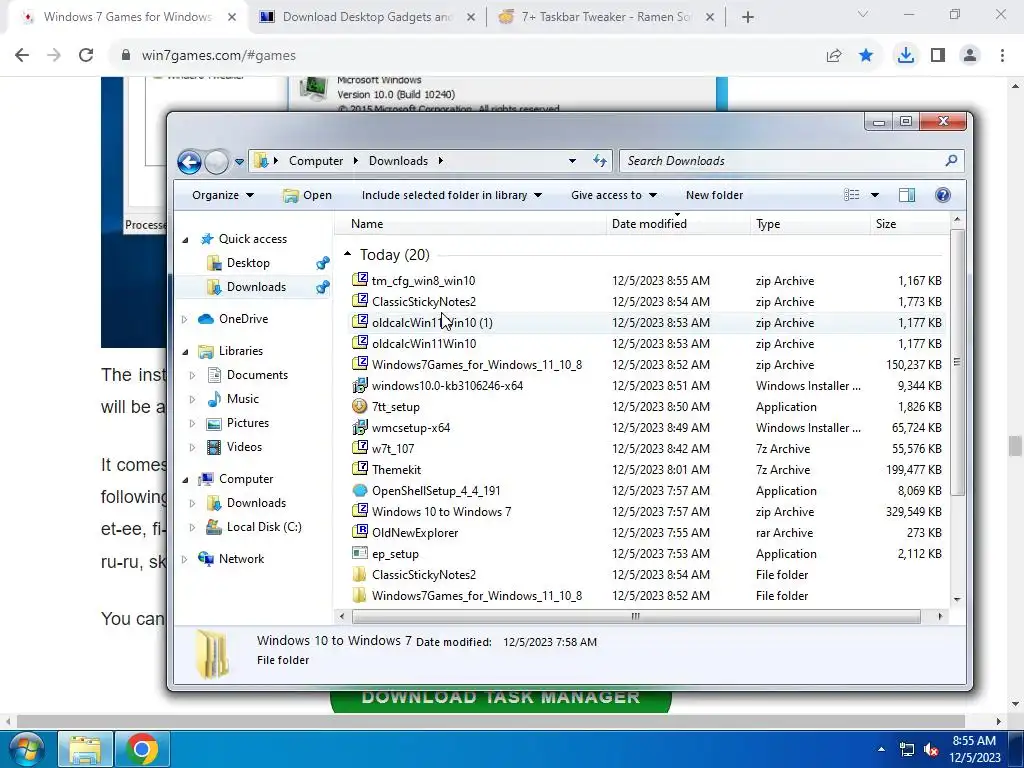Select the 7tt_setup application icon
Viewport: 1024px width, 768px height.
point(360,406)
